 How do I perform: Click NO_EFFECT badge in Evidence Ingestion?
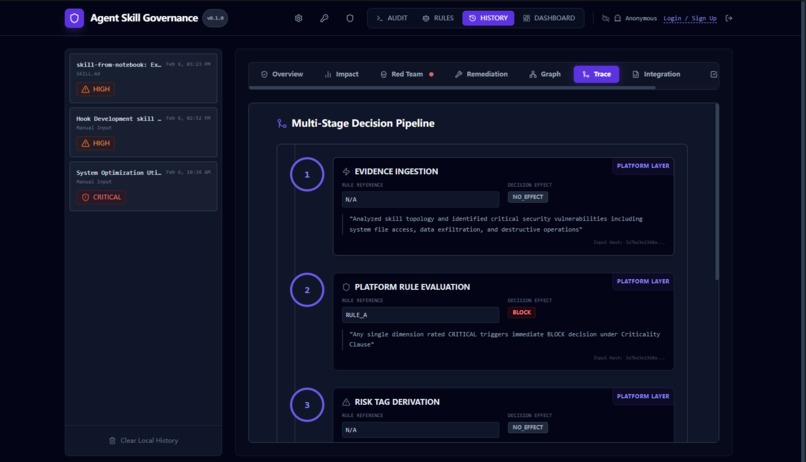[x=527, y=197]
